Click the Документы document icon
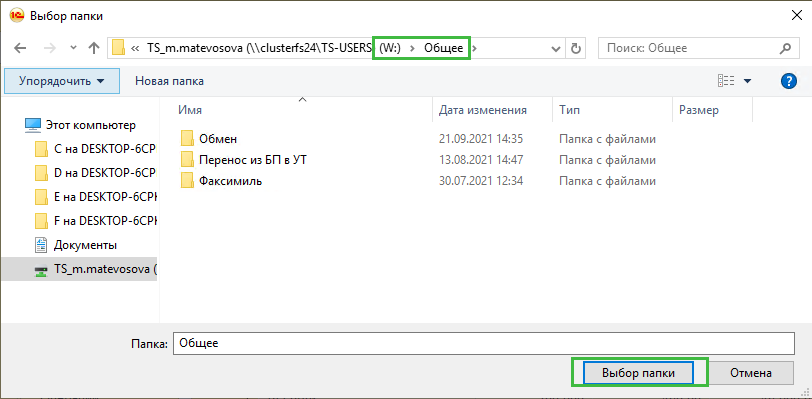812x399 pixels. tap(40, 245)
